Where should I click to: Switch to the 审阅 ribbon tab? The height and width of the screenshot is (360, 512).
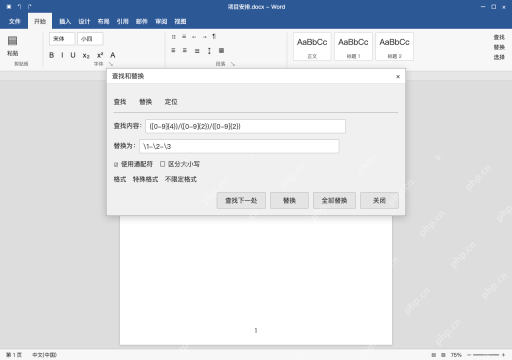tap(161, 21)
